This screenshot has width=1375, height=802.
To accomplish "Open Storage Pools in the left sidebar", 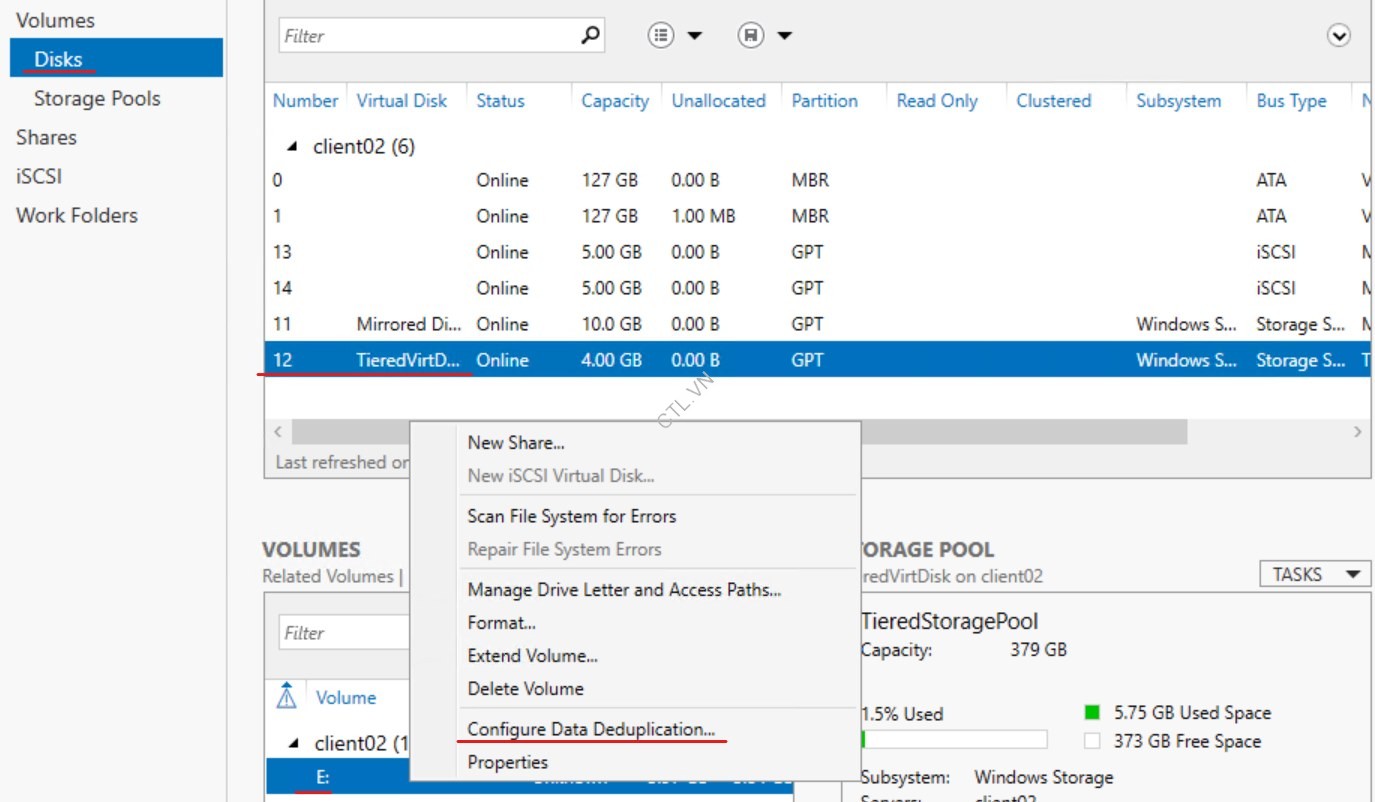I will [x=96, y=98].
